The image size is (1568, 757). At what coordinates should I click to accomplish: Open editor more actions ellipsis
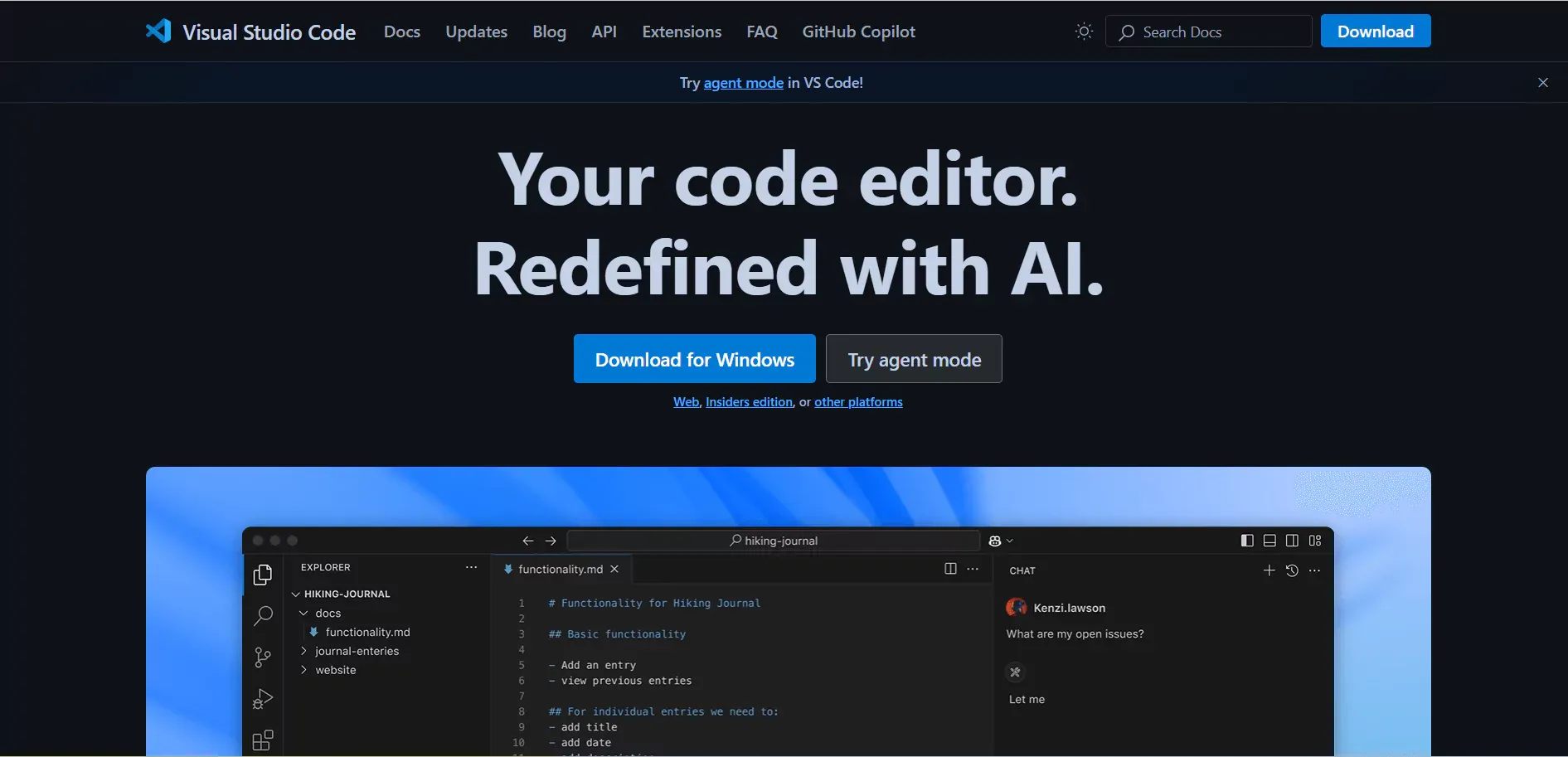pyautogui.click(x=973, y=569)
